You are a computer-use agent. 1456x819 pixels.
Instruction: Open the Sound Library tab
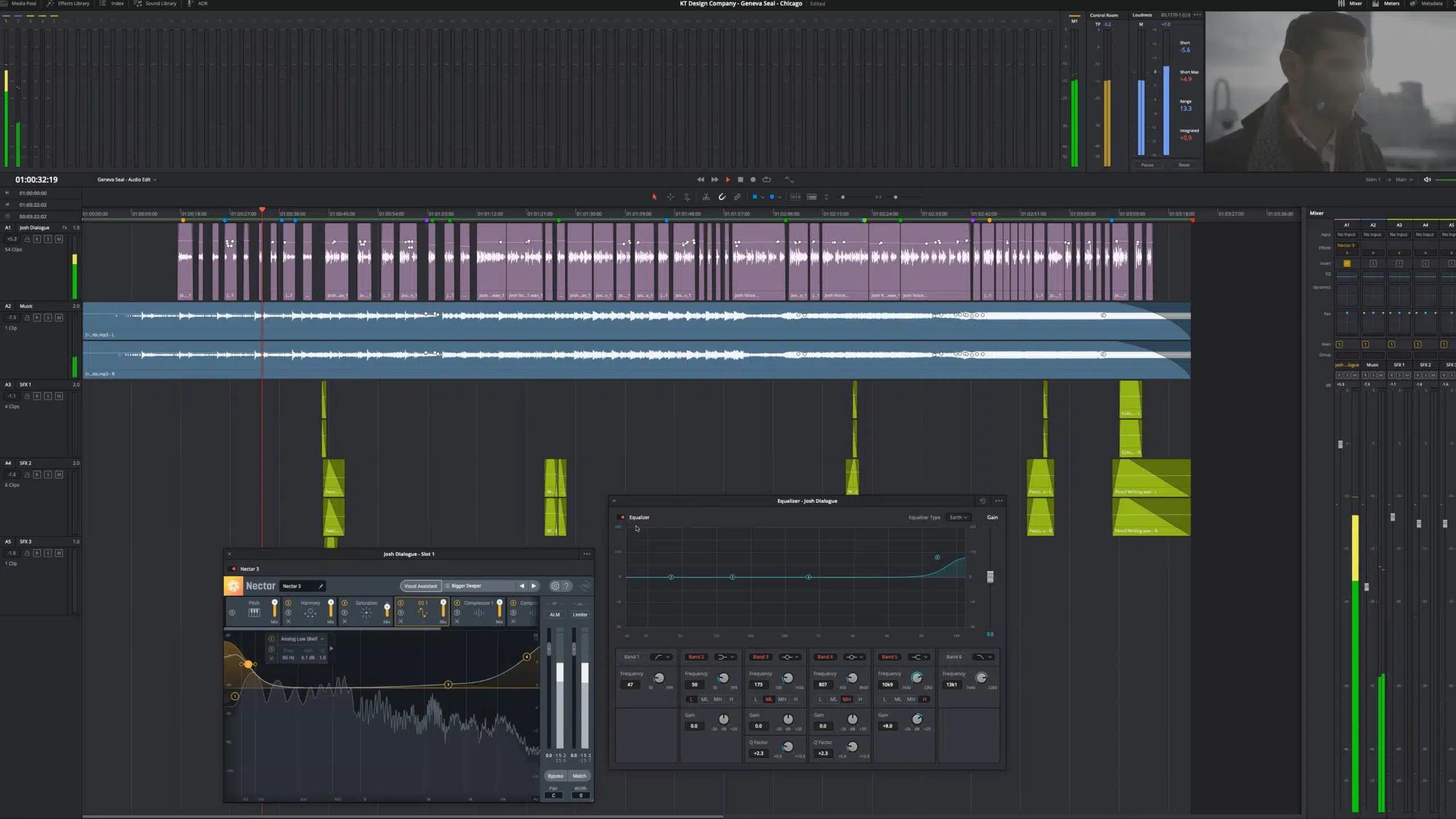[155, 3]
